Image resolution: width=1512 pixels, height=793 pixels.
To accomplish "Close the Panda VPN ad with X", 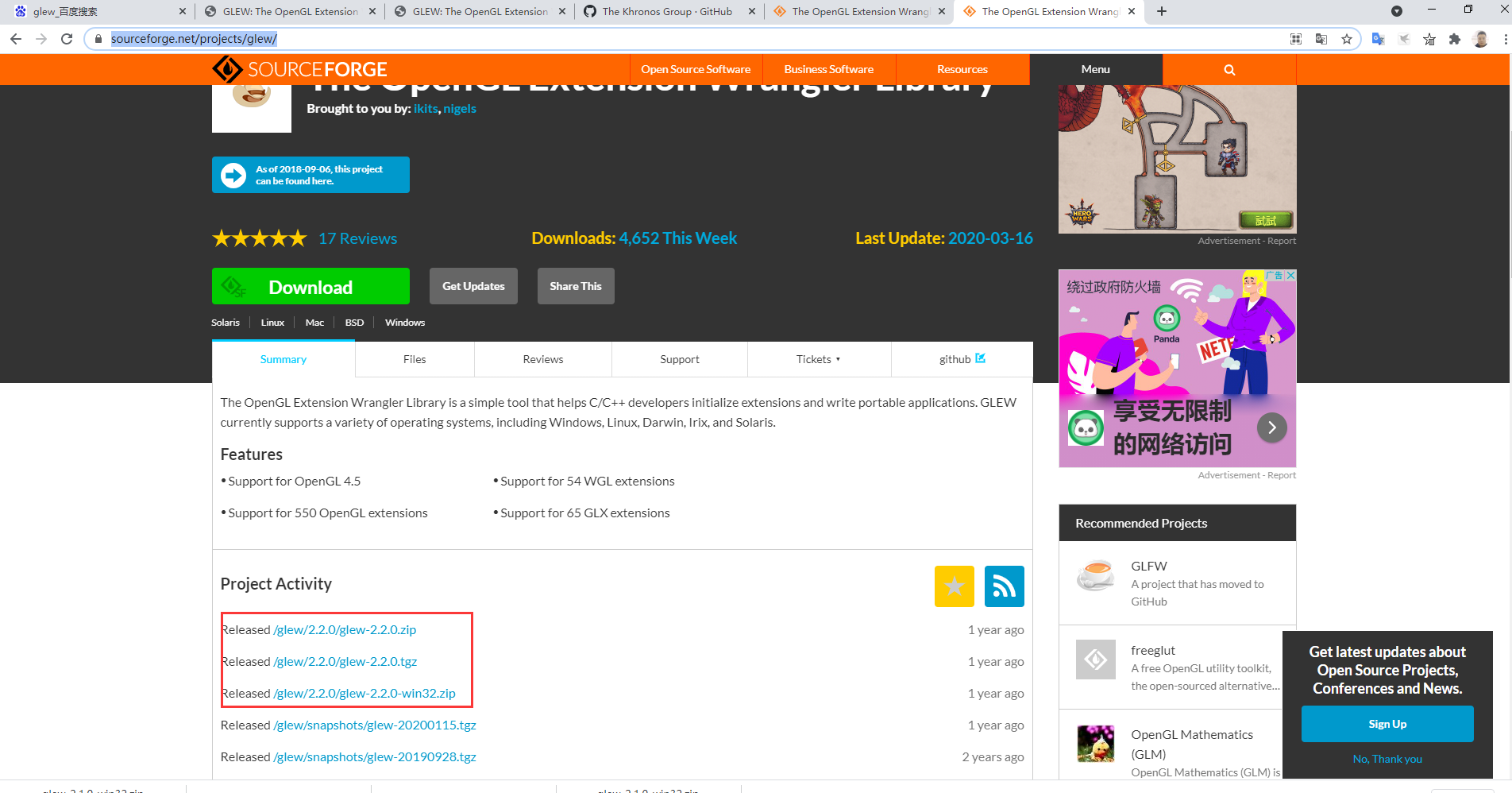I will (1290, 275).
